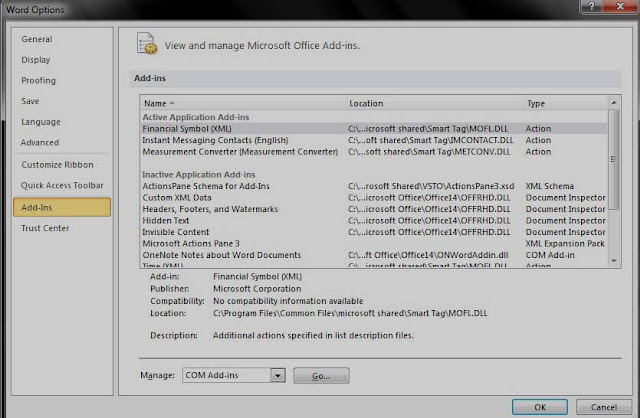The image size is (640, 418).
Task: Open the Manage COM Add-ins dropdown
Action: pos(278,375)
